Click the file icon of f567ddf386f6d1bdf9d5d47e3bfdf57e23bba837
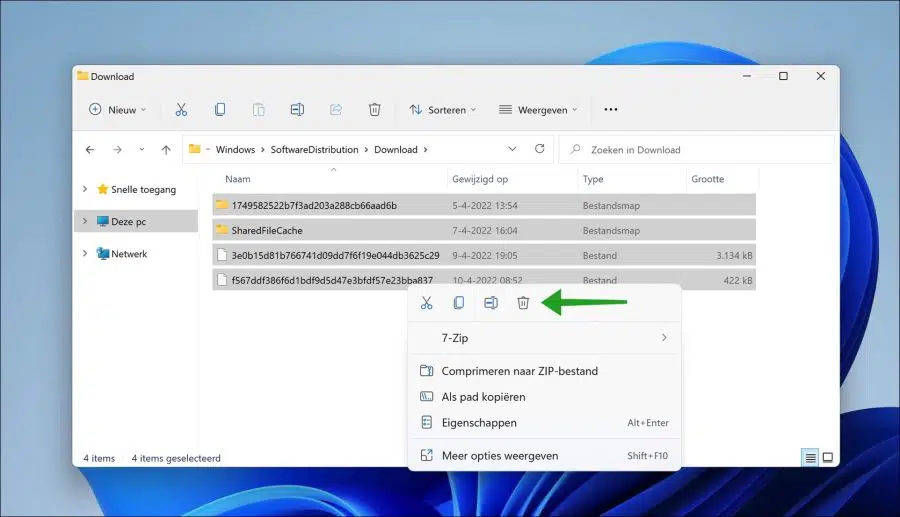 click(222, 280)
